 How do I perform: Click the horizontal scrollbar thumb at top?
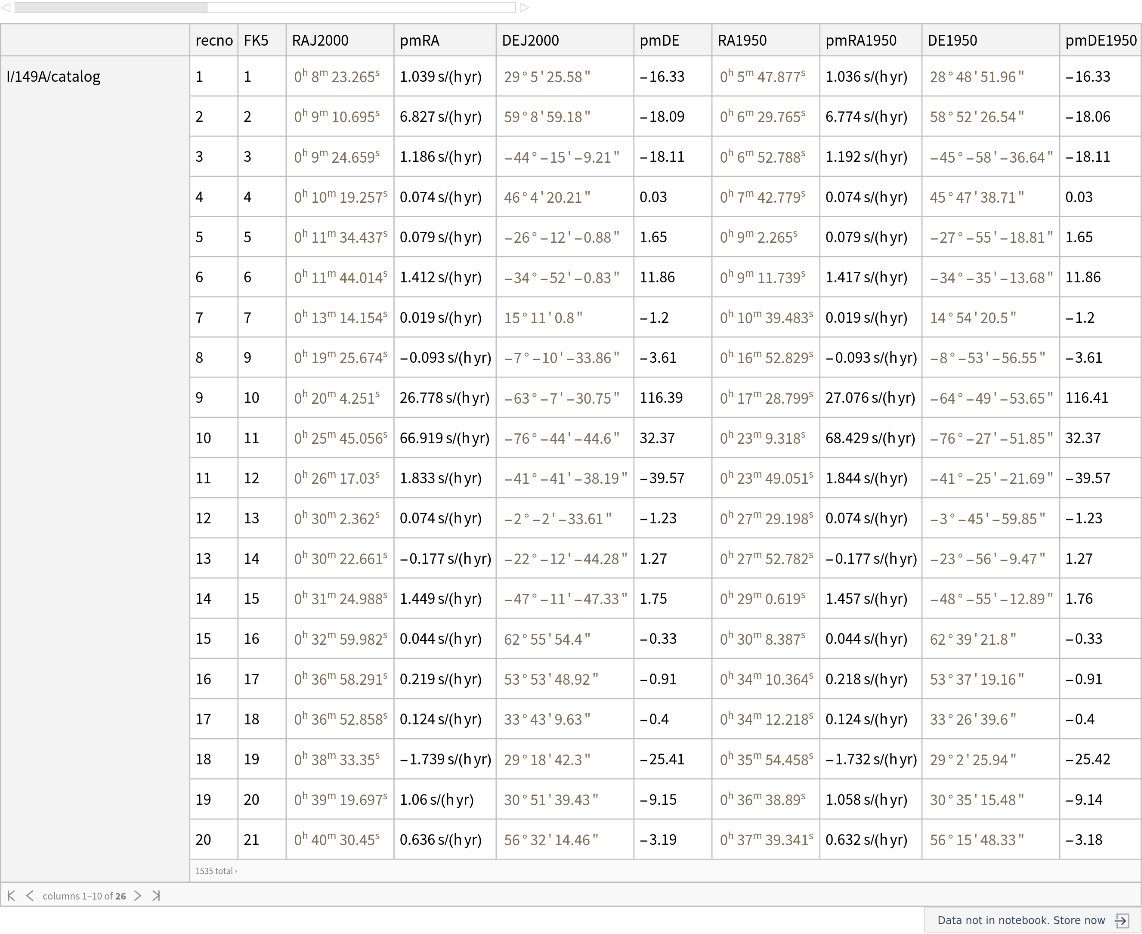click(110, 7)
